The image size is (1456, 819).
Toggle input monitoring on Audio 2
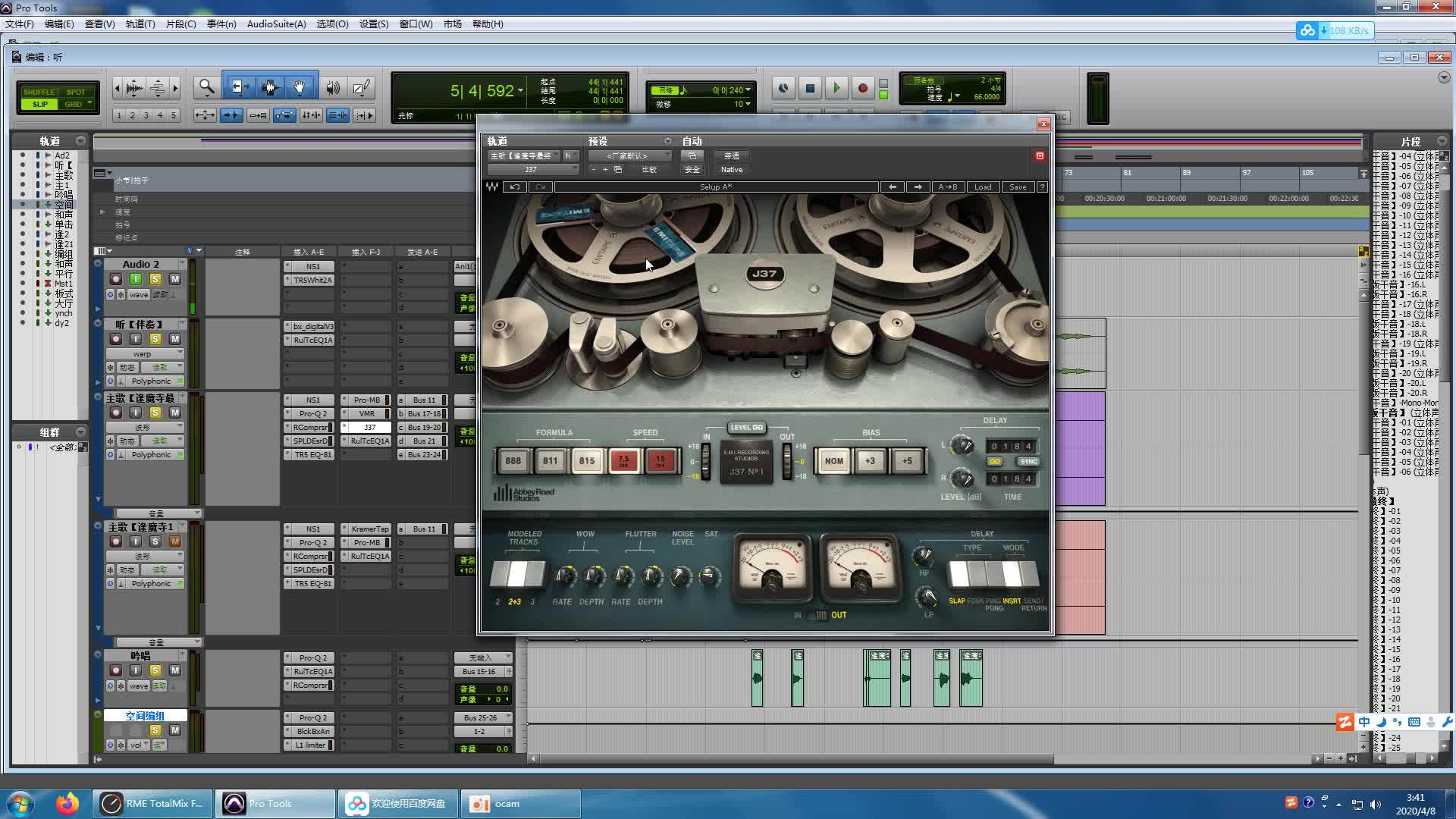pyautogui.click(x=135, y=279)
